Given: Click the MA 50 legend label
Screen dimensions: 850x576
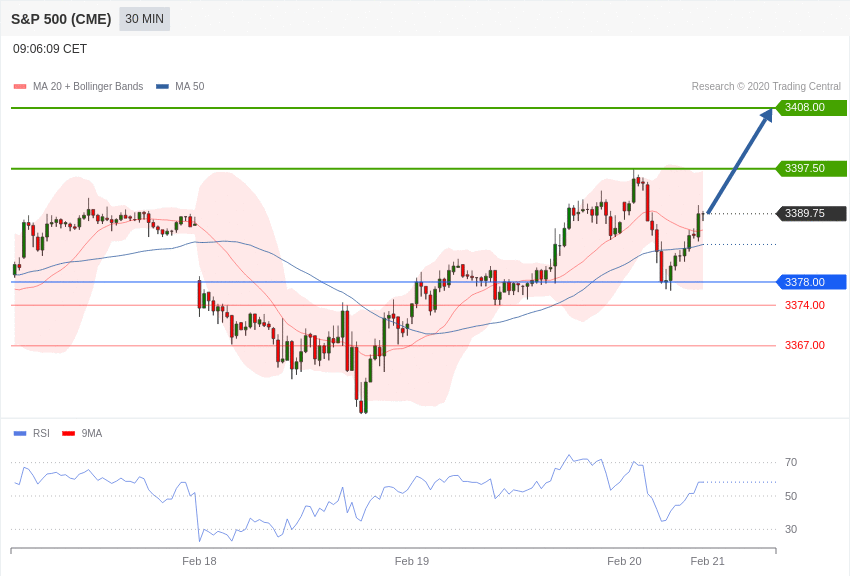Looking at the screenshot, I should [190, 86].
